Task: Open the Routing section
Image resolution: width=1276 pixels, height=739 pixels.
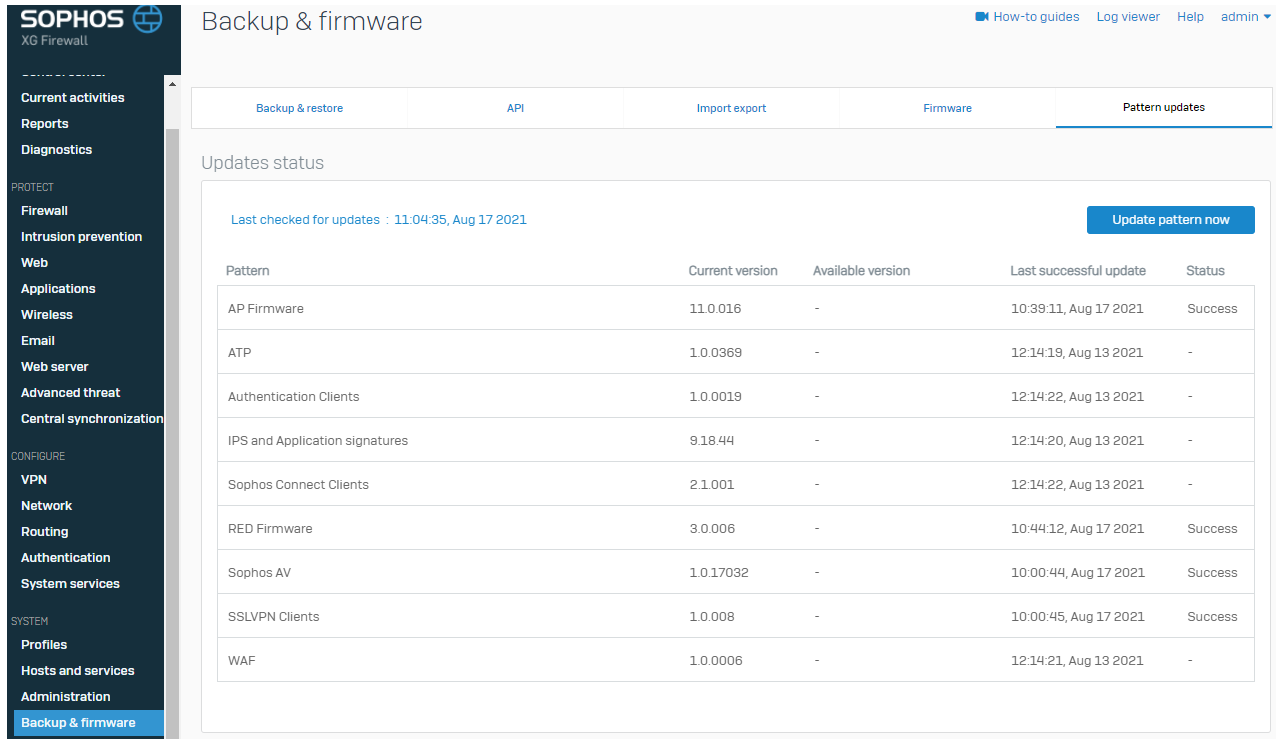Action: (x=45, y=532)
